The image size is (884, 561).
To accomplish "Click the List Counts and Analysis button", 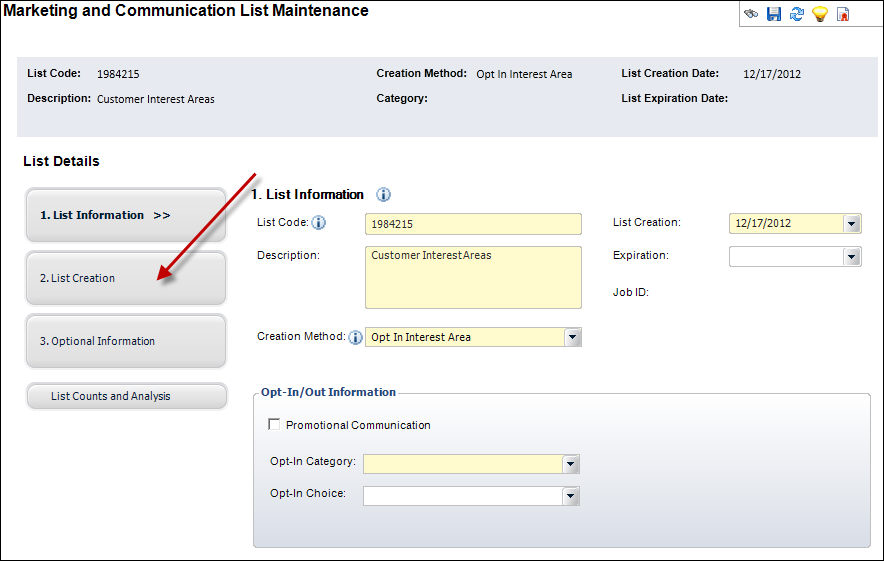I will 125,396.
